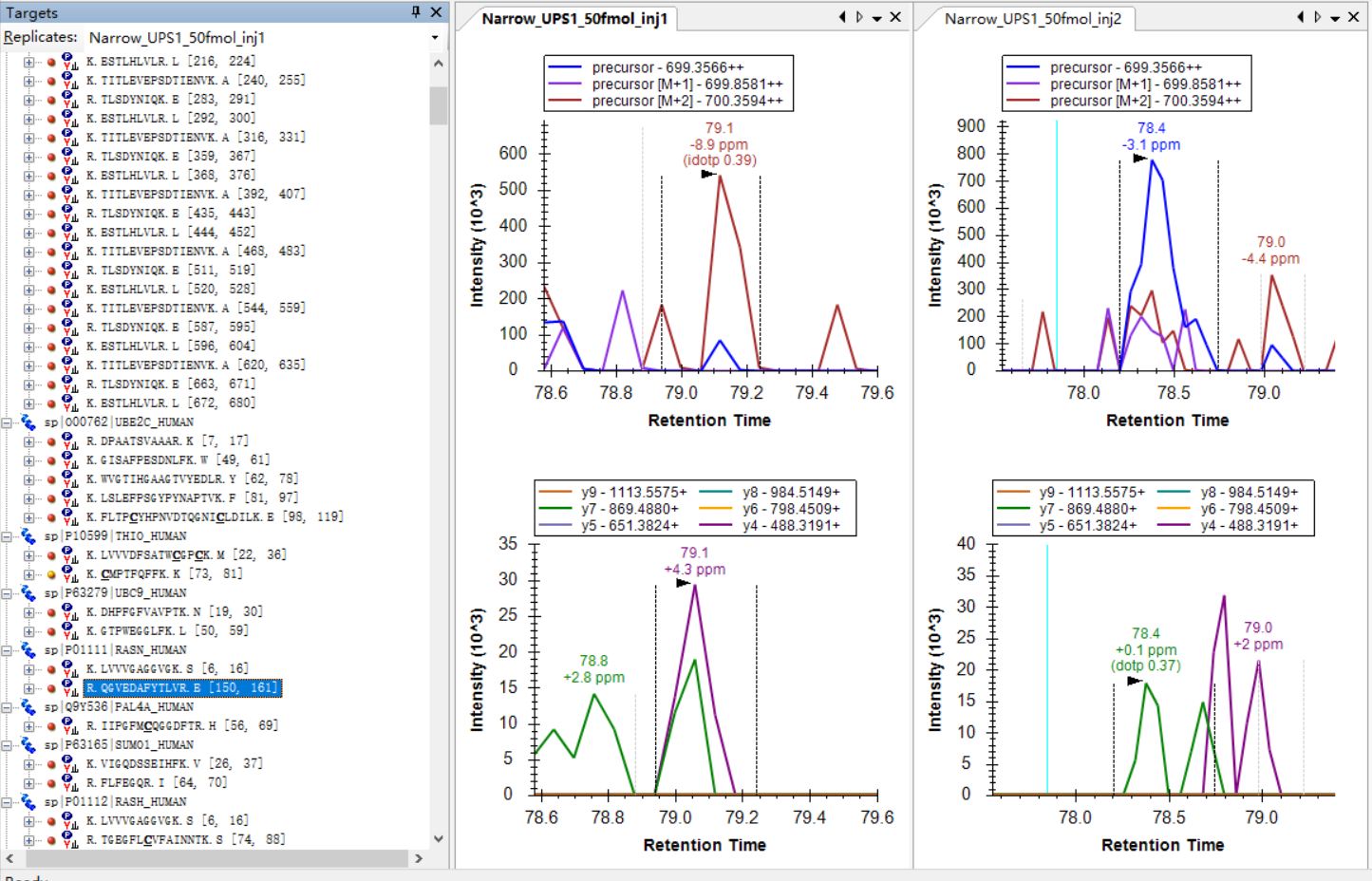The height and width of the screenshot is (881, 1372).
Task: Click the orange status dot beside CMPTFQFFK peptide
Action: [x=51, y=574]
